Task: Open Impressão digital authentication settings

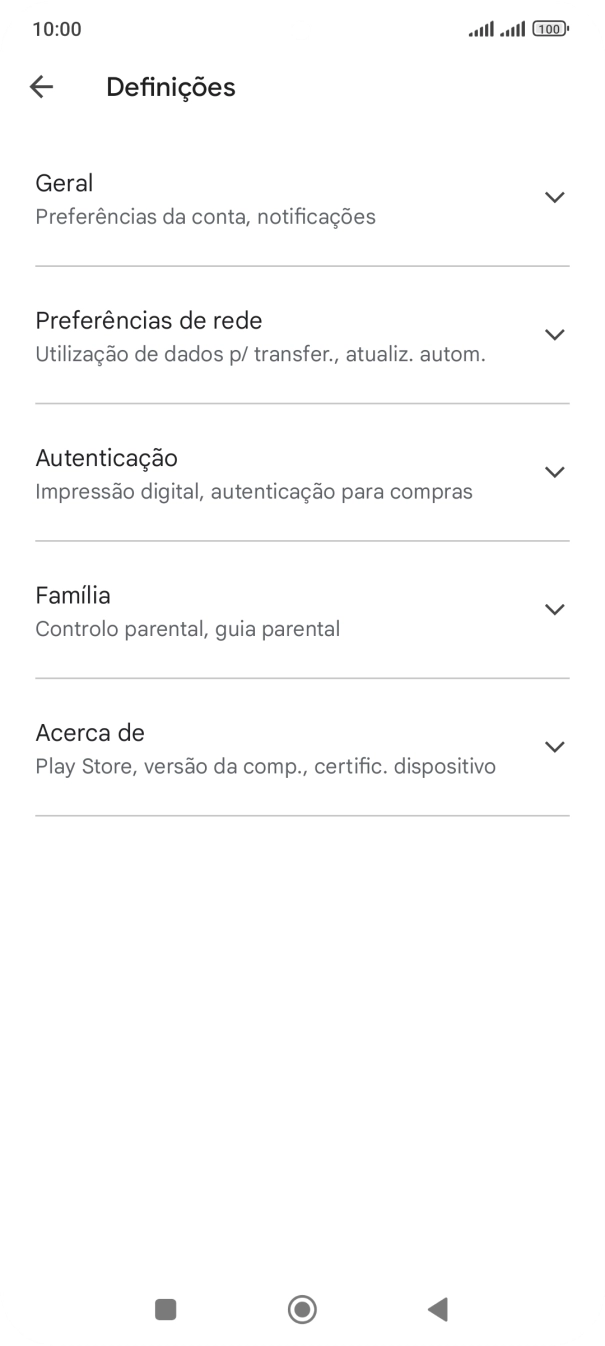Action: click(x=253, y=490)
